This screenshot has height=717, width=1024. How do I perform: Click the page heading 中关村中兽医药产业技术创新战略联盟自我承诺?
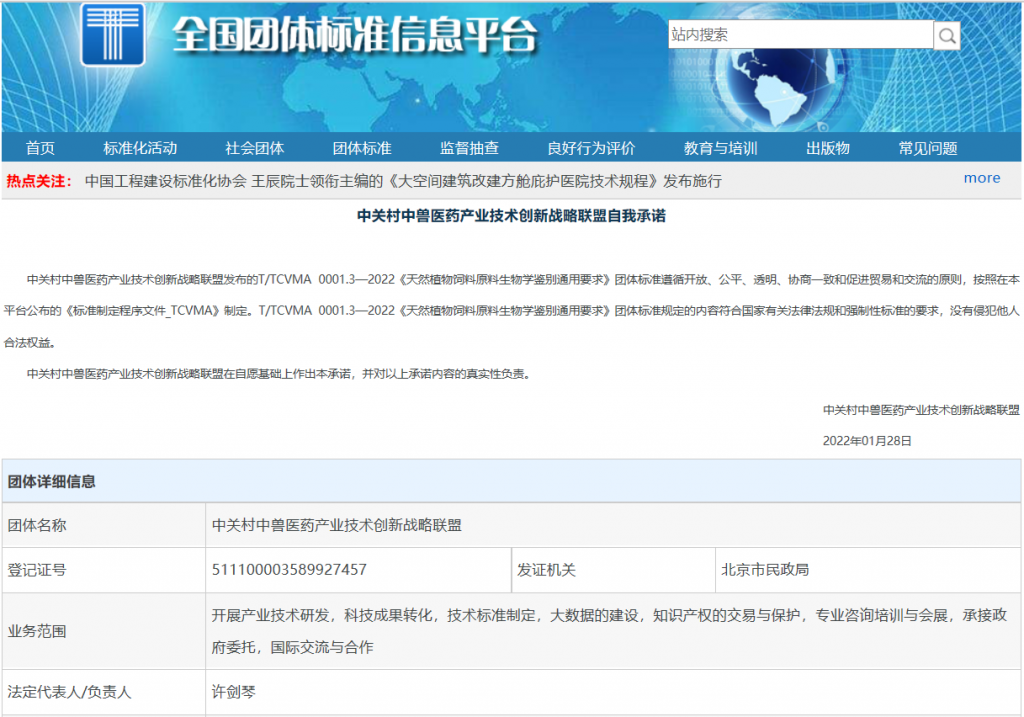point(511,216)
